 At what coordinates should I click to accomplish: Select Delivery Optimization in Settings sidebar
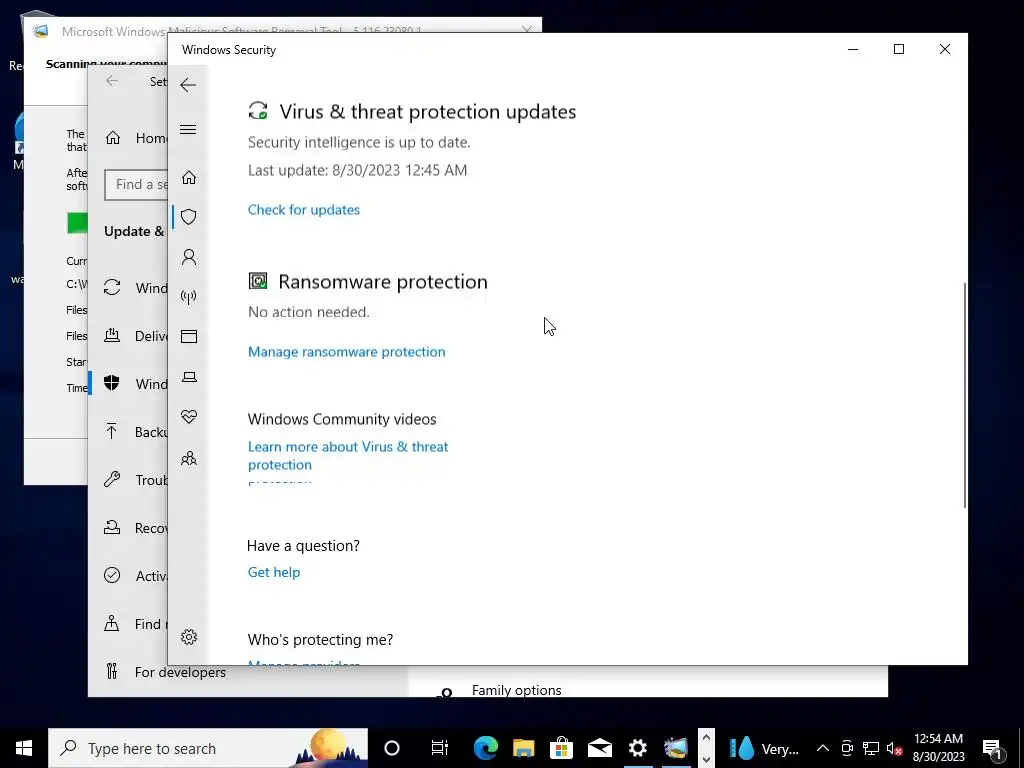click(136, 336)
